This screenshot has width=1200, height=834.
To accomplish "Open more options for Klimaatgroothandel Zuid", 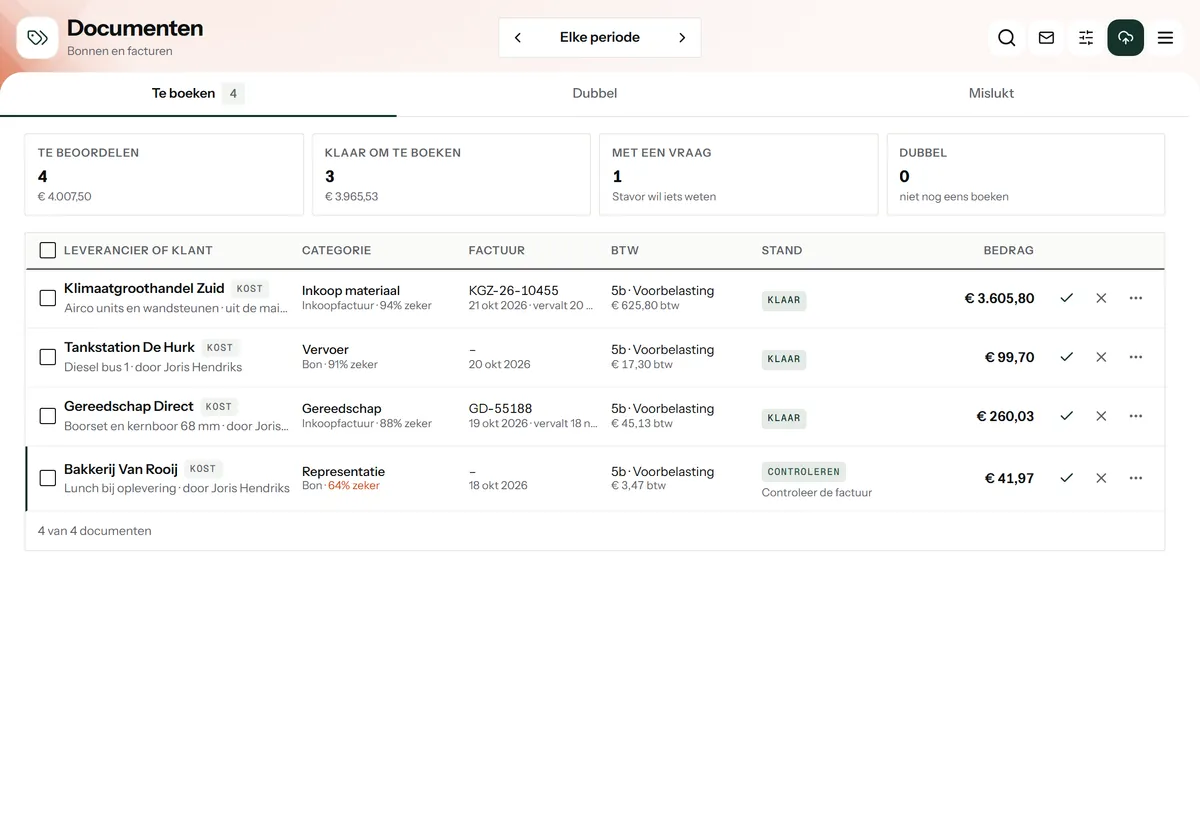I will (1136, 298).
